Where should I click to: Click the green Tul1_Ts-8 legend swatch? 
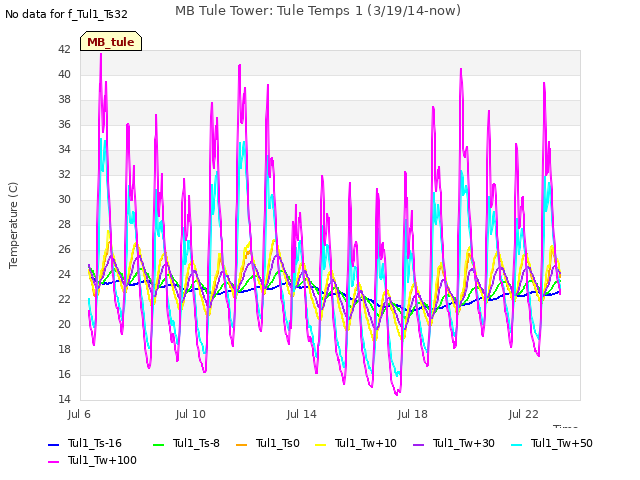tap(158, 444)
